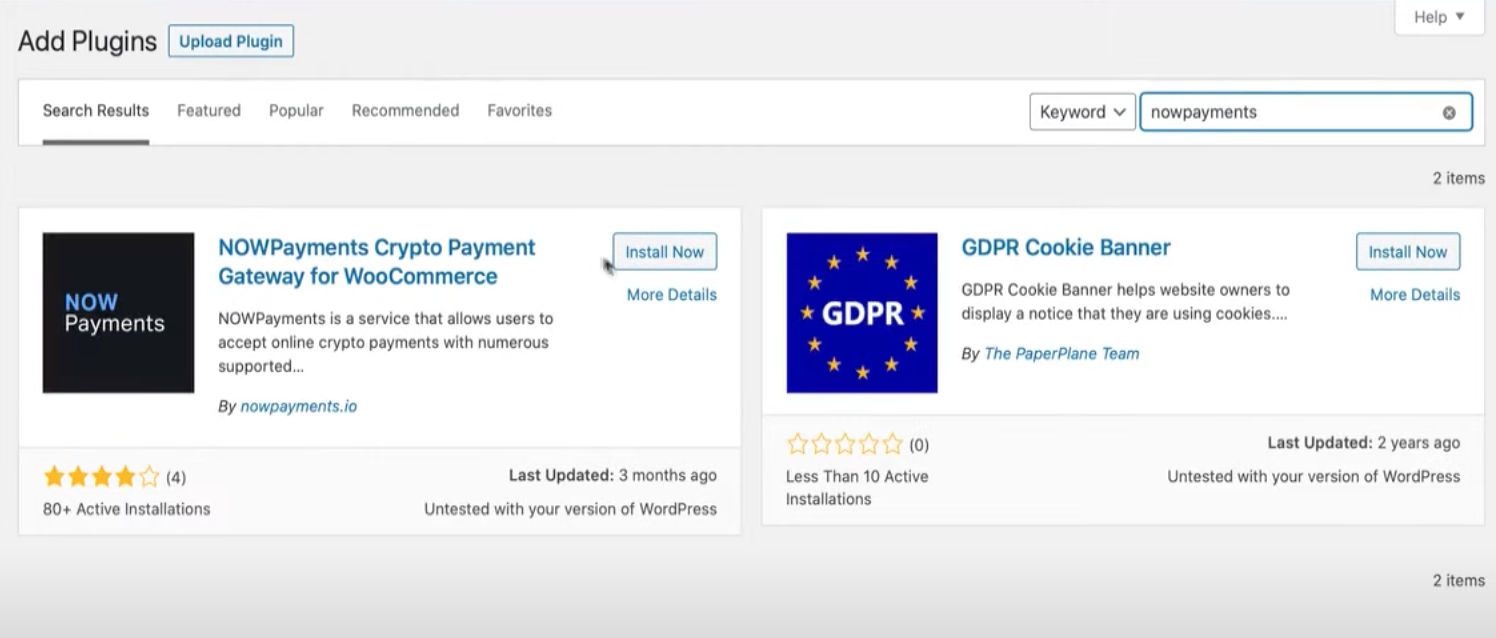Click the Add Plugins page heading

click(x=88, y=42)
